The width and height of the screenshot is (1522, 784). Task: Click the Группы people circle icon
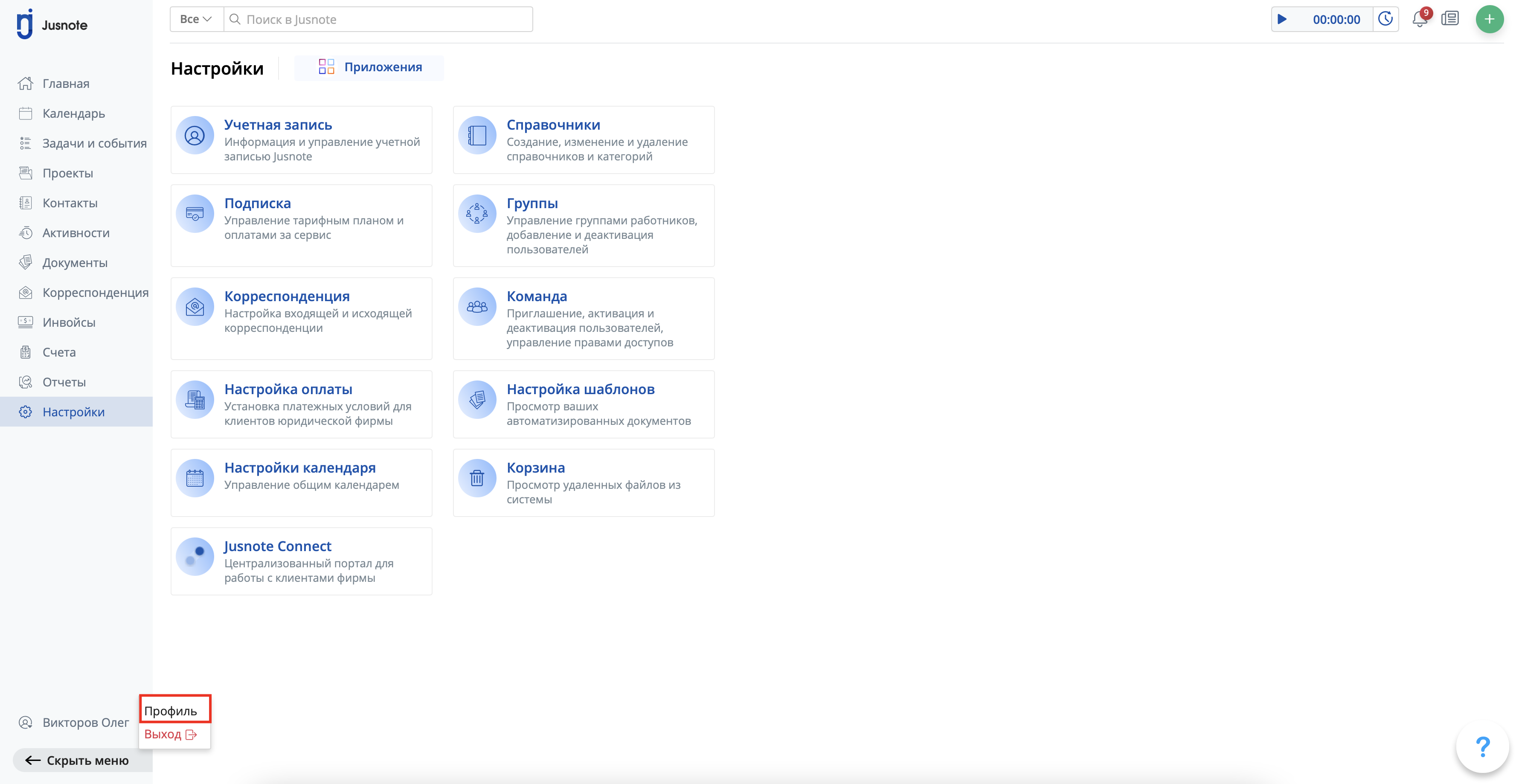coord(477,213)
